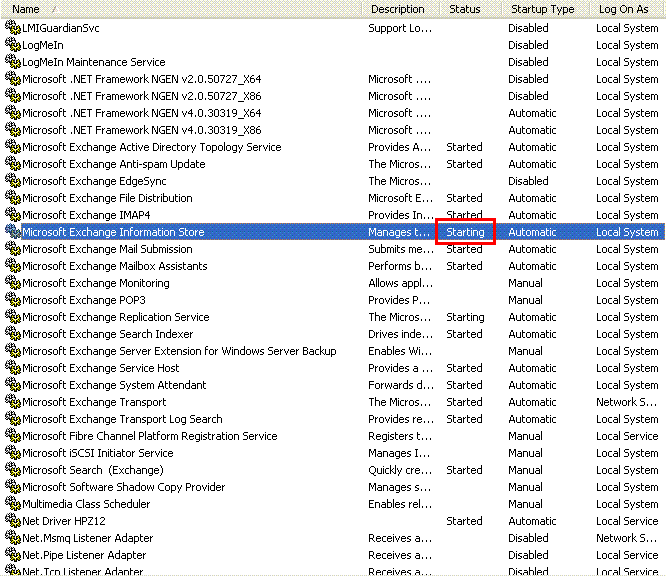The height and width of the screenshot is (576, 666).
Task: Click Local Service log on for Fibre Channel
Action: click(627, 436)
